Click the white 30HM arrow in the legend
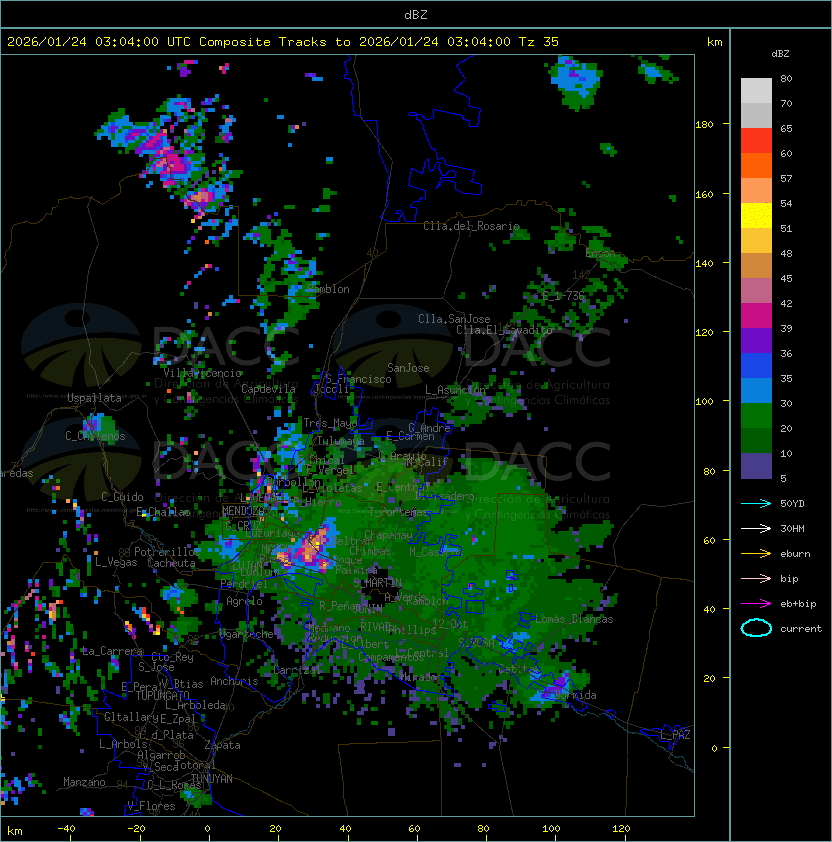The width and height of the screenshot is (832, 842). 756,528
